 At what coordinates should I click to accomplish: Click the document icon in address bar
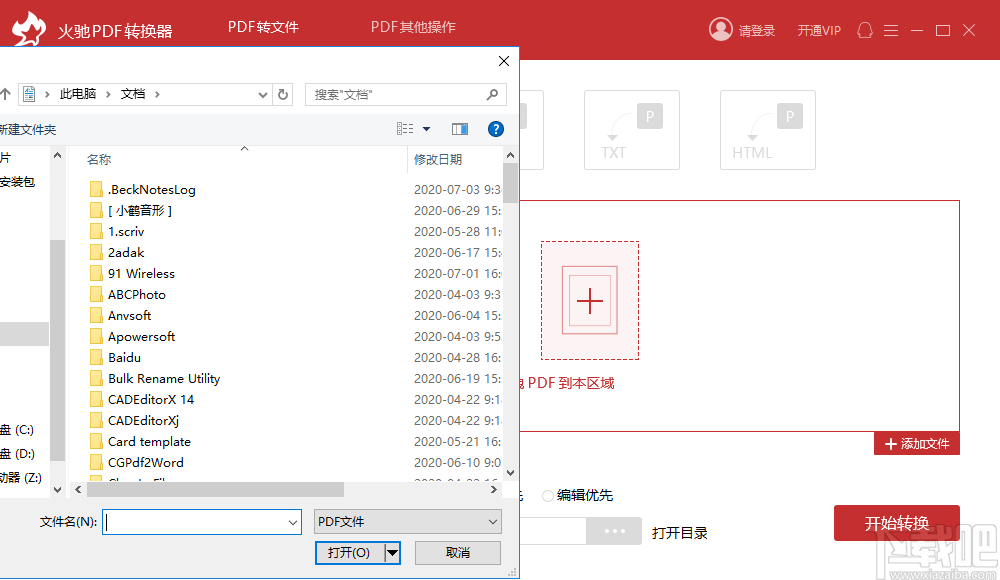pos(29,94)
